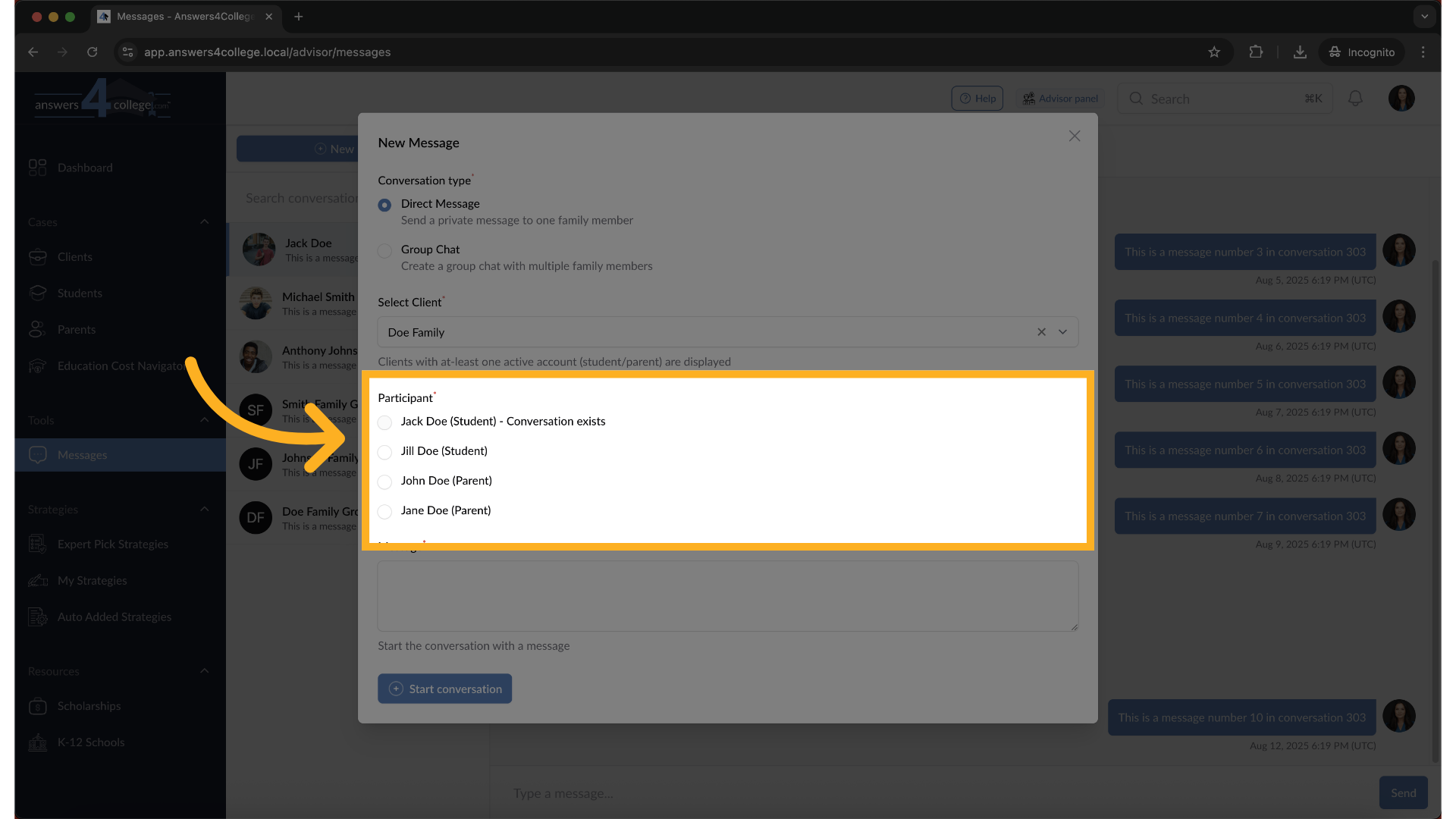Select John Doe (Parent) radio button
1456x819 pixels.
384,482
